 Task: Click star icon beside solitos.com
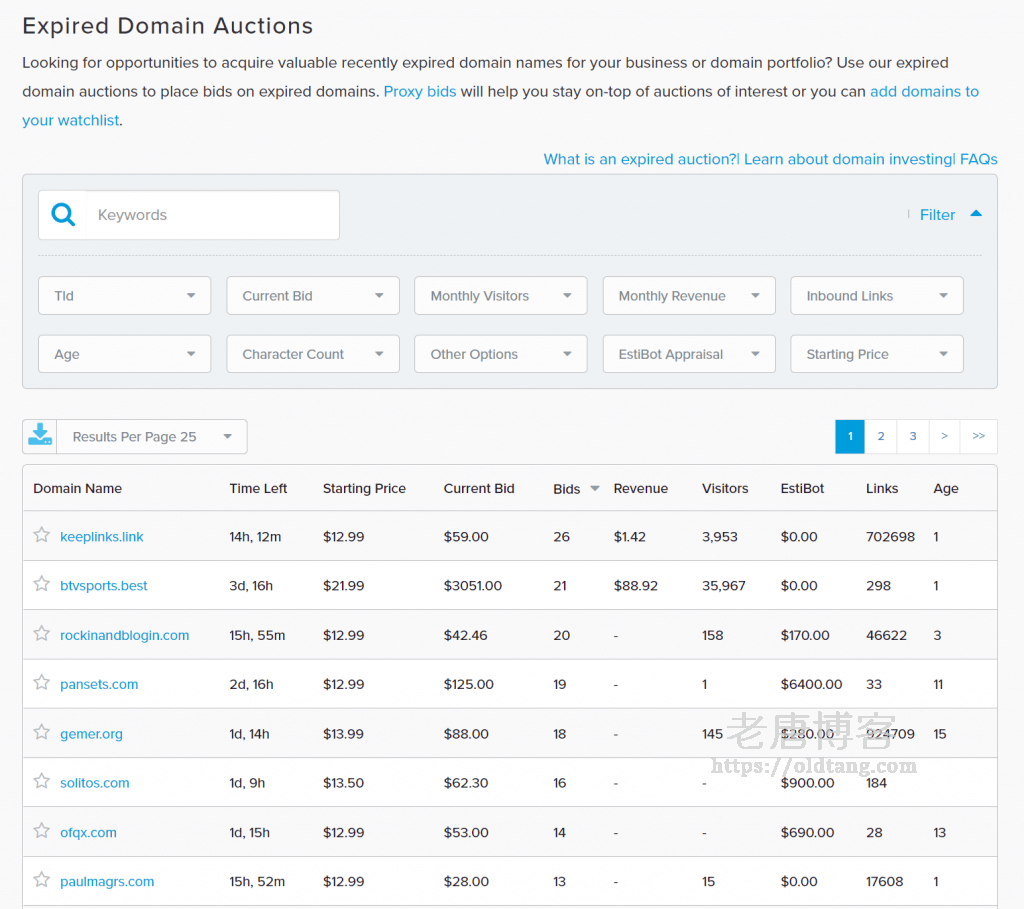(42, 781)
